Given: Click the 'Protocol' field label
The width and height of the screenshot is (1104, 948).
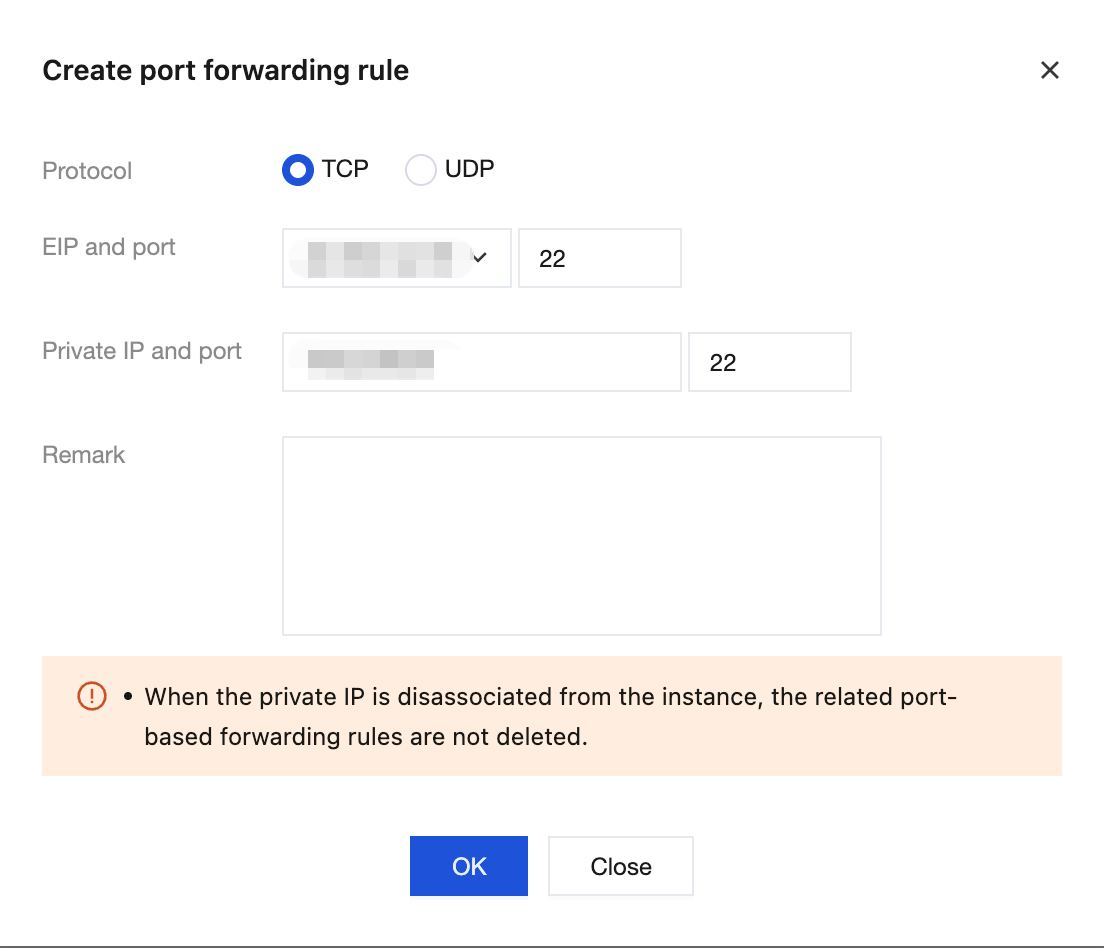Looking at the screenshot, I should (x=87, y=171).
